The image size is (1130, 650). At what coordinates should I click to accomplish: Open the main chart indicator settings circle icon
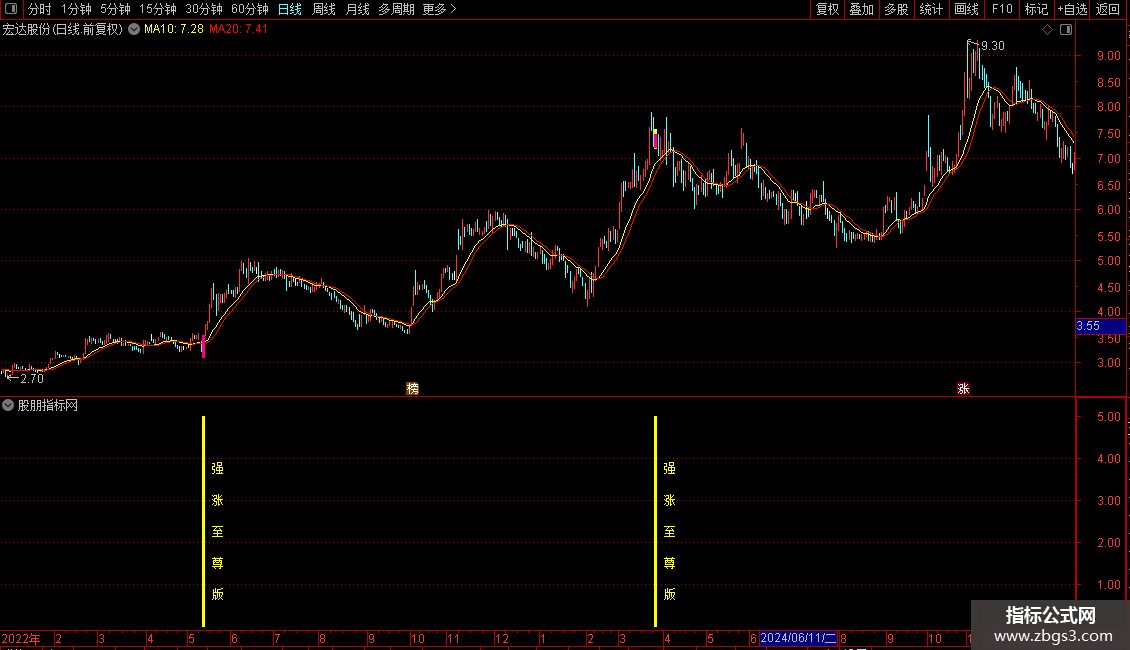[134, 30]
